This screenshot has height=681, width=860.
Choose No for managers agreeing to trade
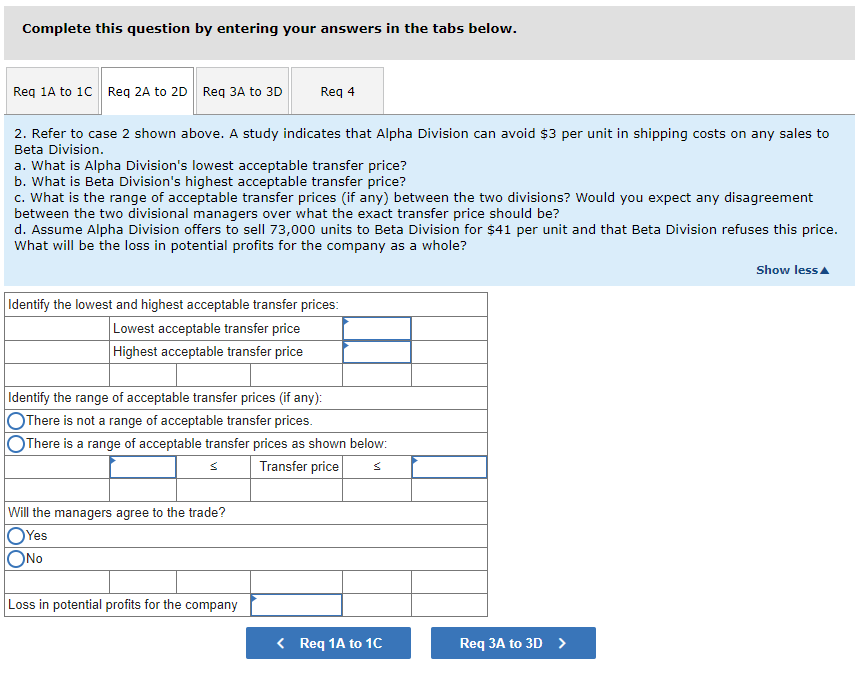(x=16, y=558)
